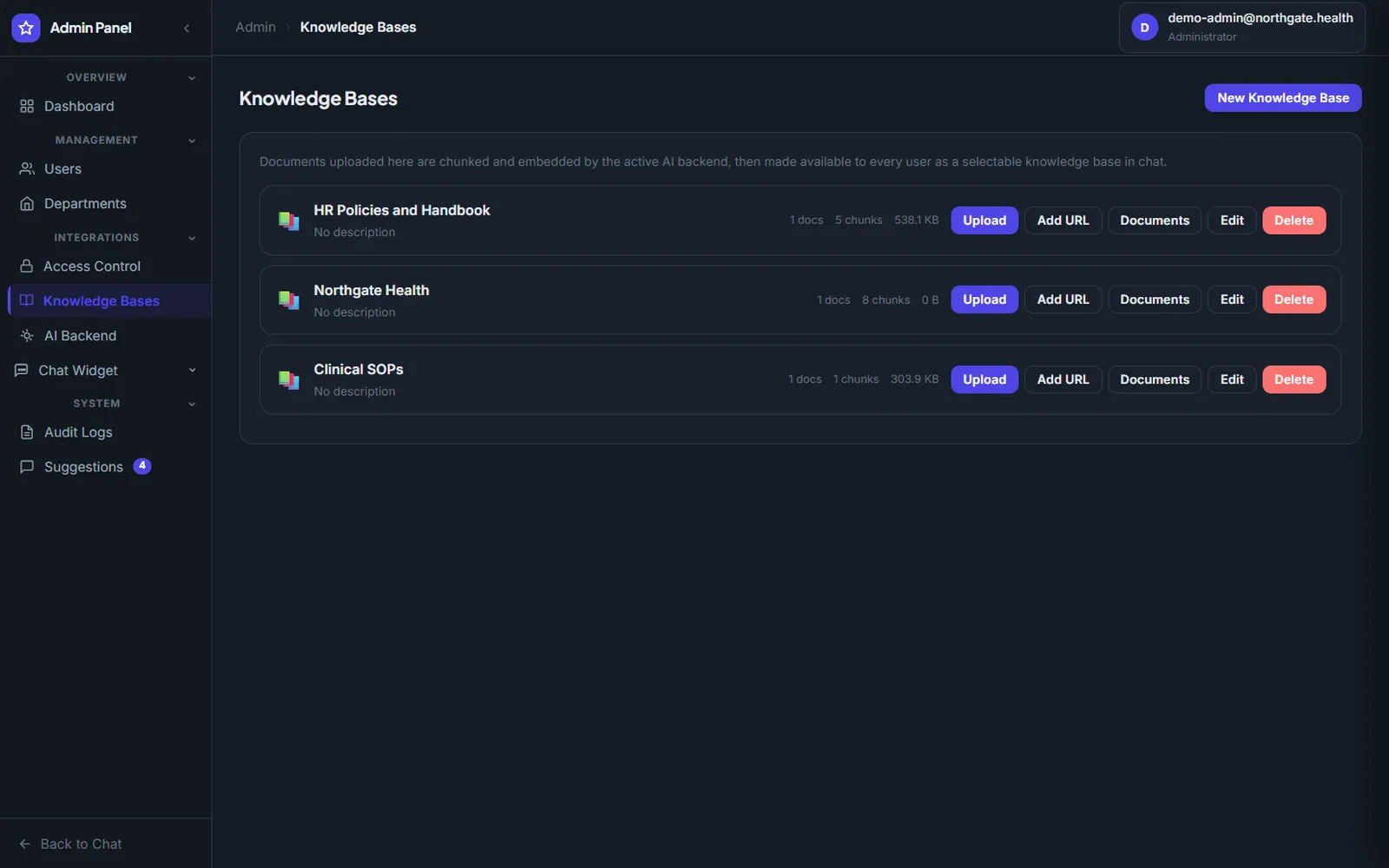The height and width of the screenshot is (868, 1389).
Task: Click the Suggestions message icon
Action: (27, 467)
